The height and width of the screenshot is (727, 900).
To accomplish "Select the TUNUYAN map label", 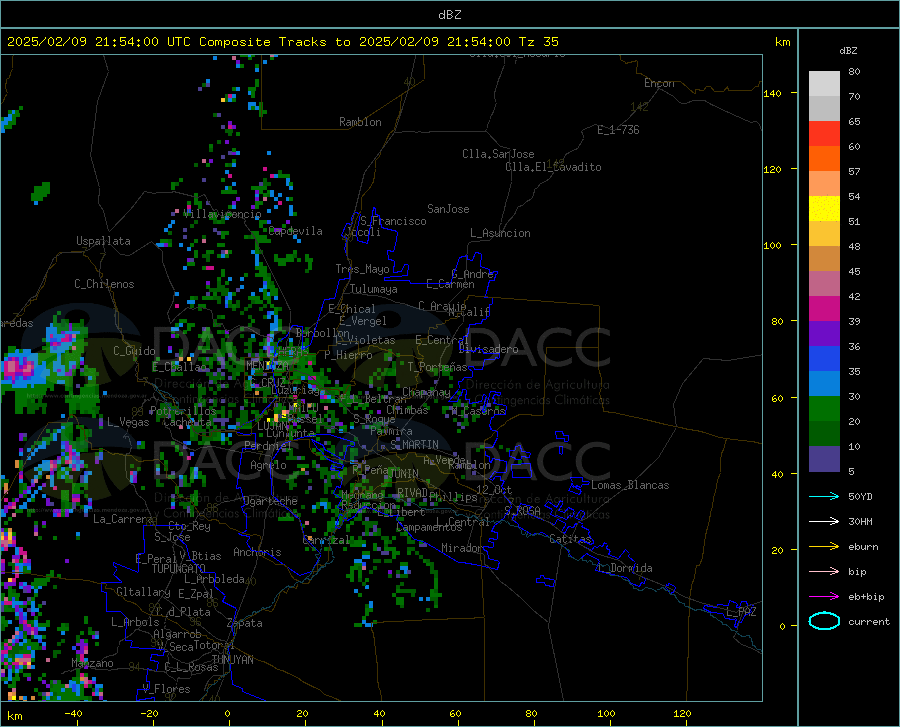I will click(x=232, y=659).
